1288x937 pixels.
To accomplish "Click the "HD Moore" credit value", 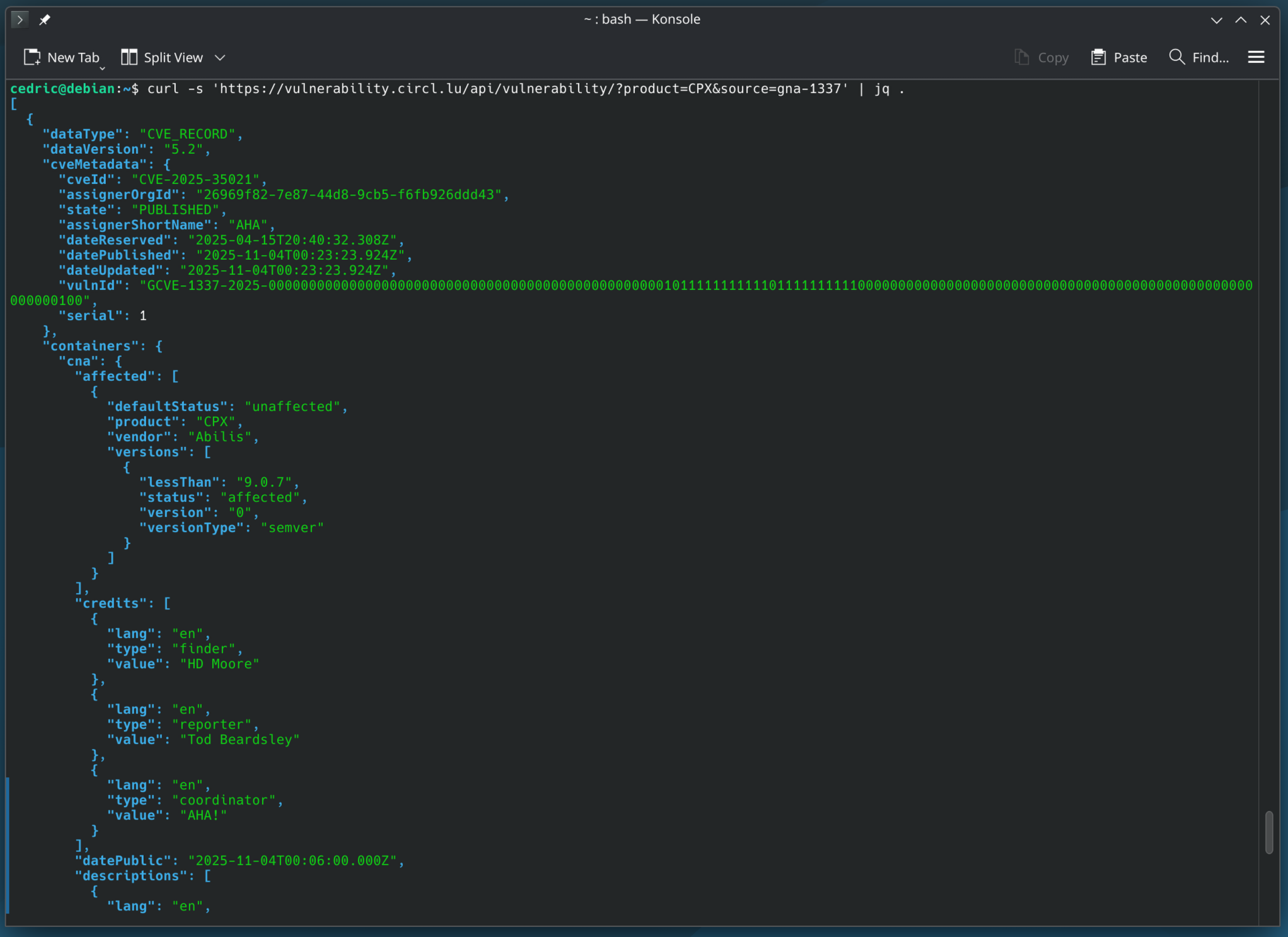I will 220,664.
